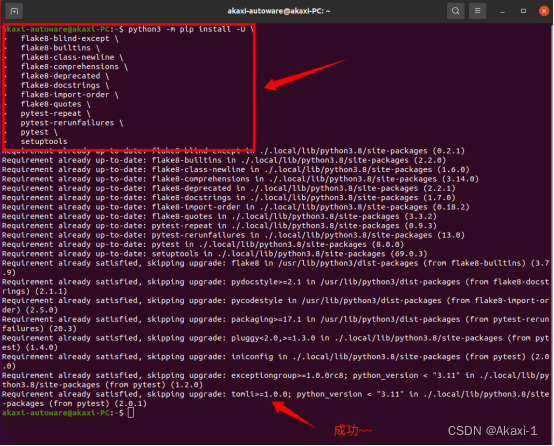This screenshot has height=446, width=554.
Task: Click output line for flake8-docstrings (1.7.0)
Action: click(x=229, y=198)
